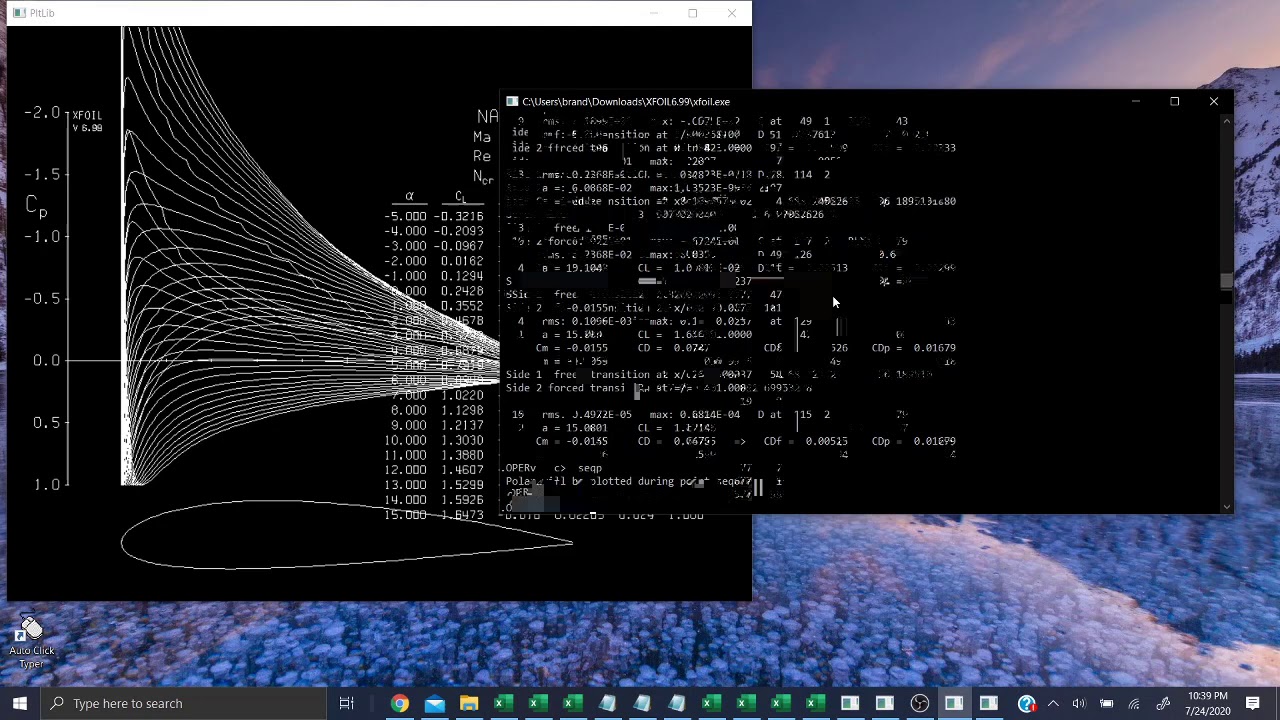
Task: Click the PltLib title bar text
Action: [x=42, y=13]
